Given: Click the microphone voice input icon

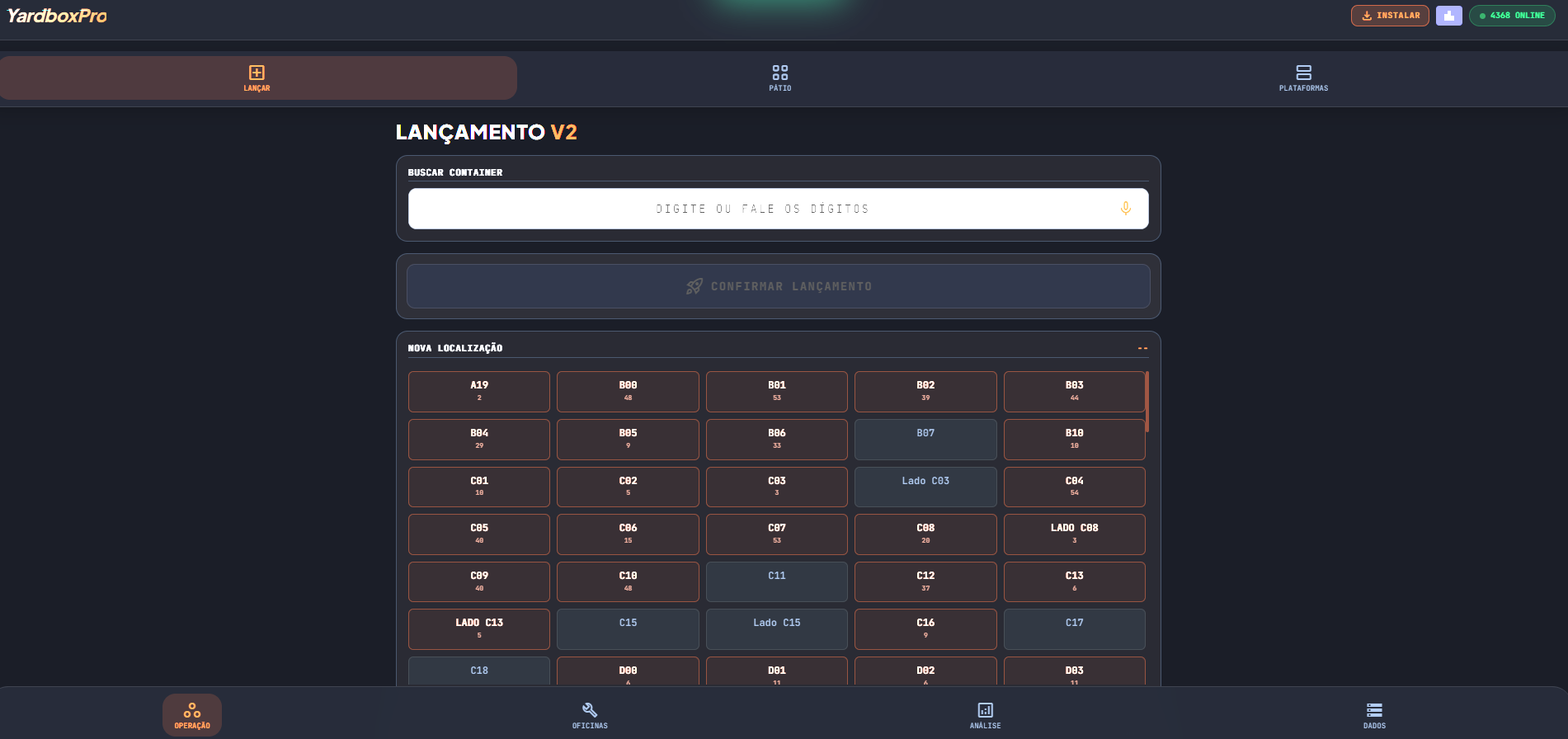Looking at the screenshot, I should [x=1125, y=209].
